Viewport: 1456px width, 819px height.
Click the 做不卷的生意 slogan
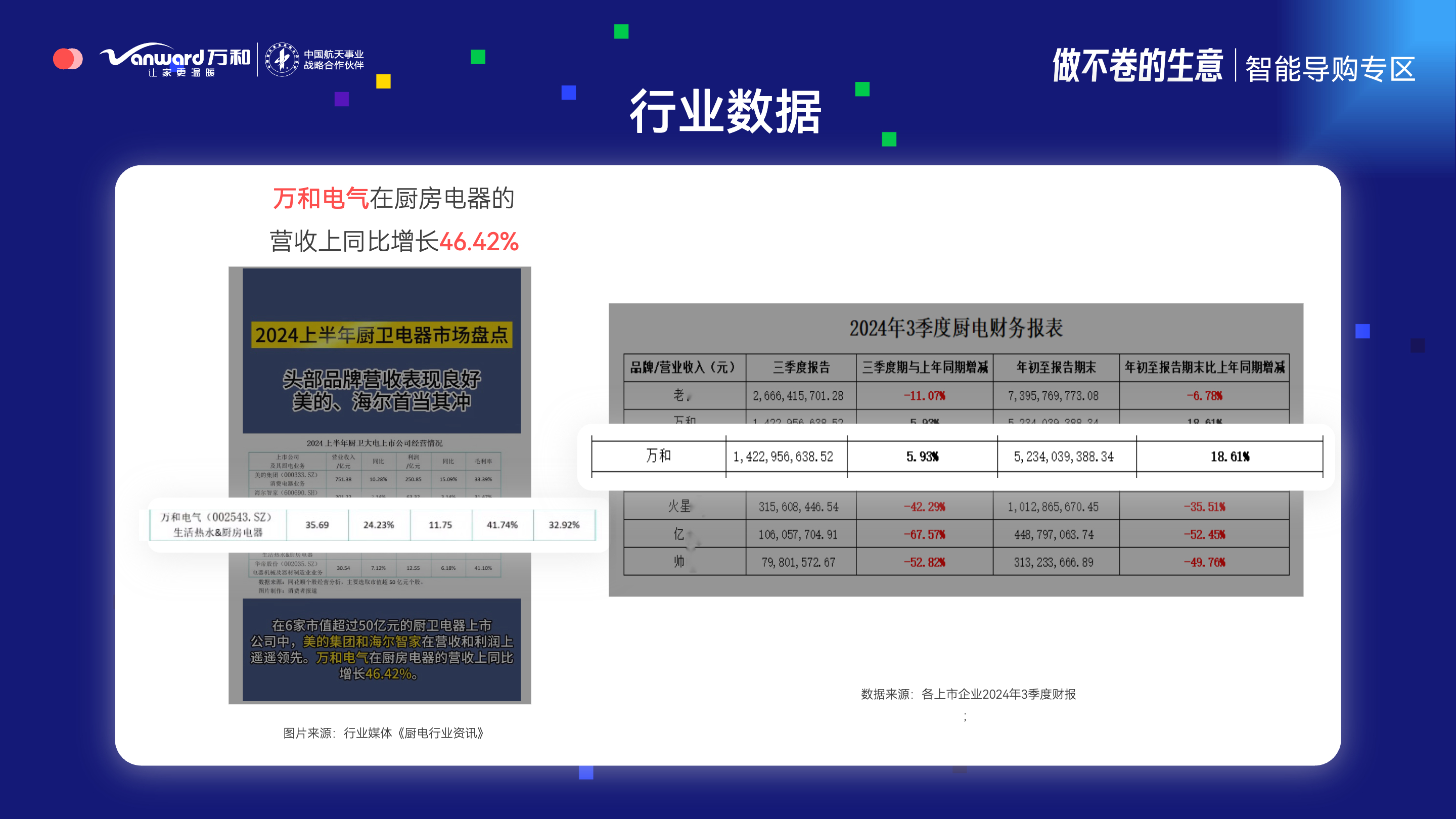tap(1137, 65)
